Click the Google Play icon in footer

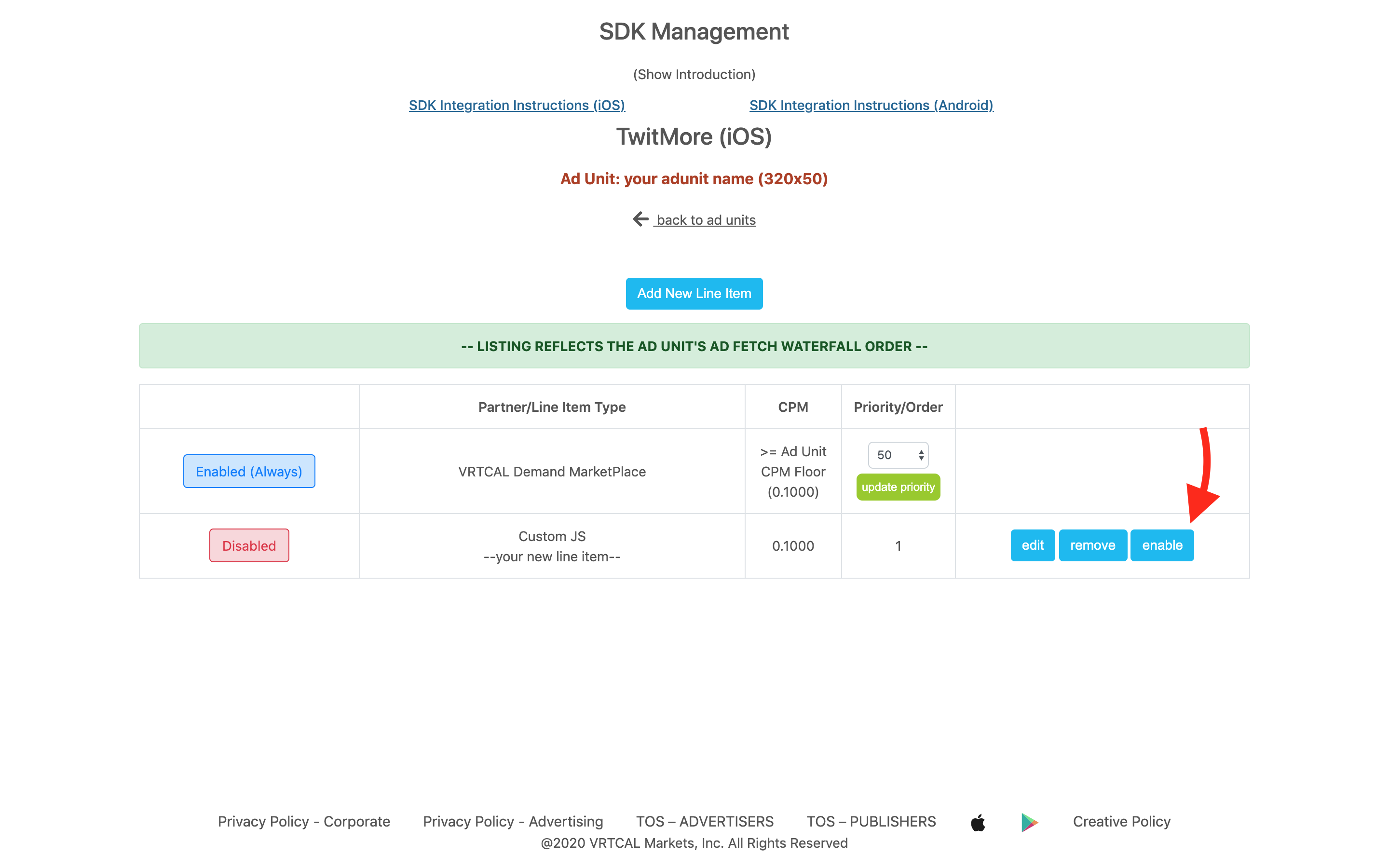[1029, 822]
